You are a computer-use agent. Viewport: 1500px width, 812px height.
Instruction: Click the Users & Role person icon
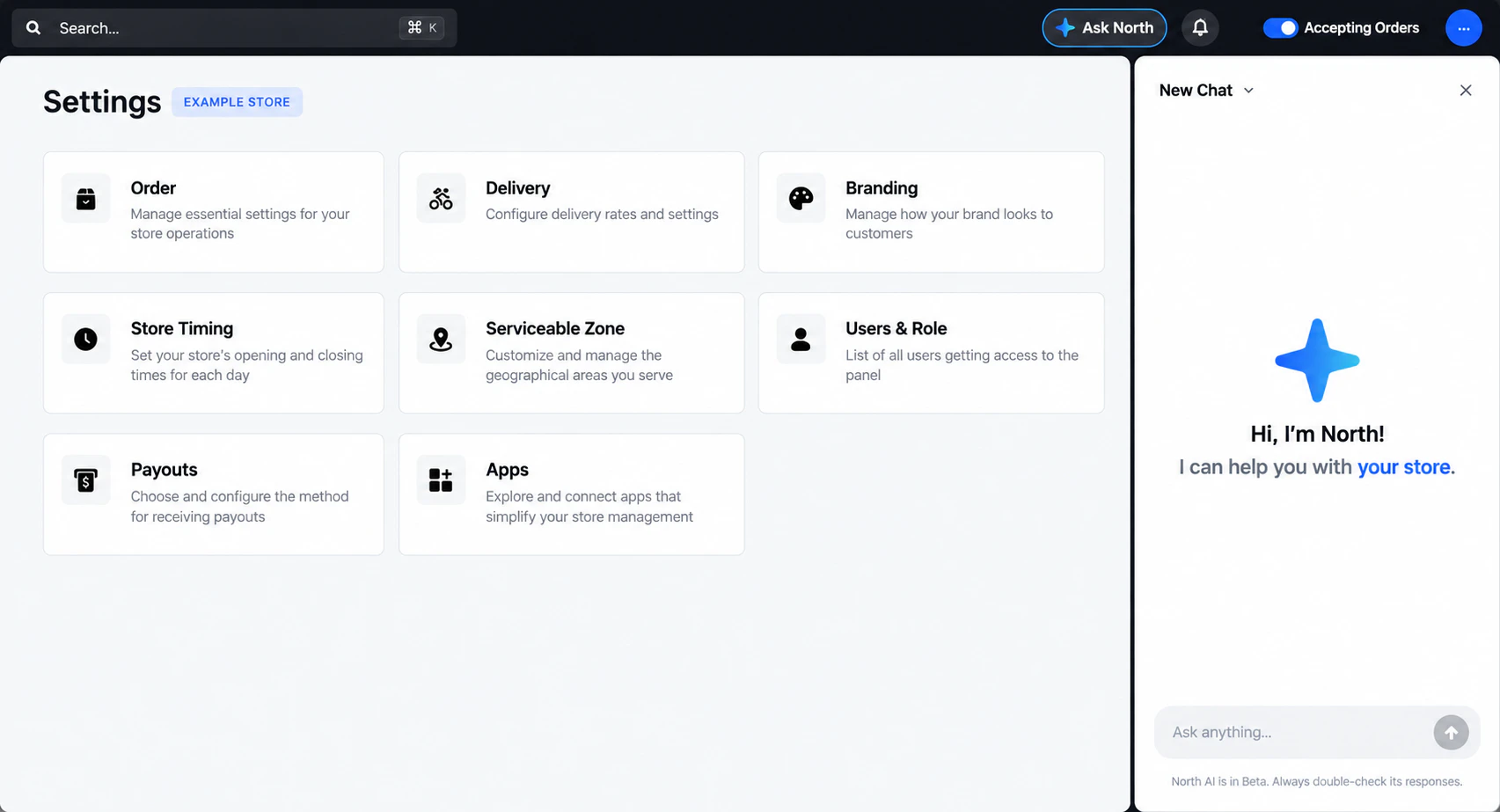click(801, 340)
